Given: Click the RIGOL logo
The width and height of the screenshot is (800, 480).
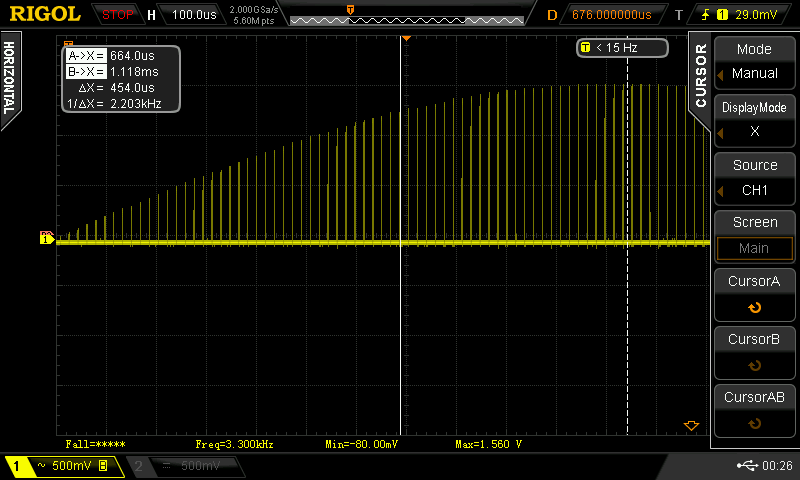Looking at the screenshot, I should (x=45, y=15).
